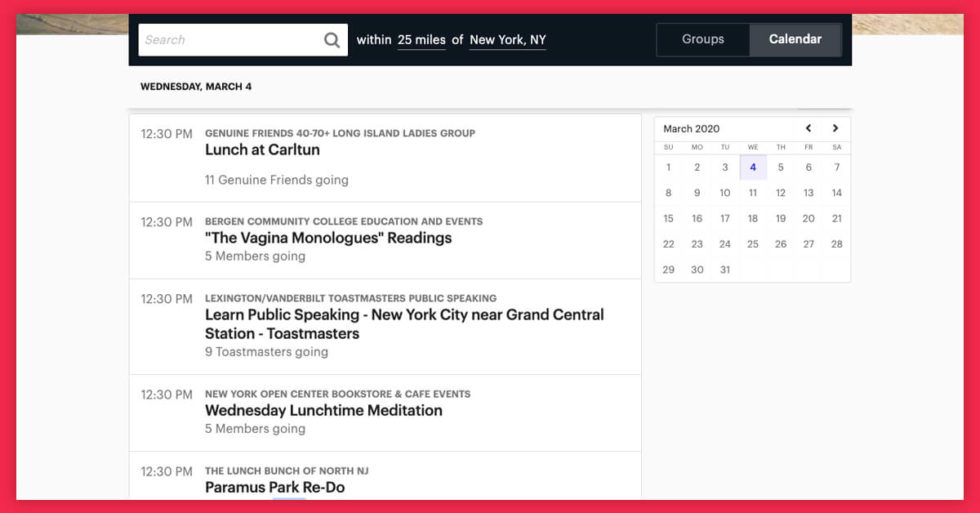980x513 pixels.
Task: Focus the Search input field
Action: 243,40
